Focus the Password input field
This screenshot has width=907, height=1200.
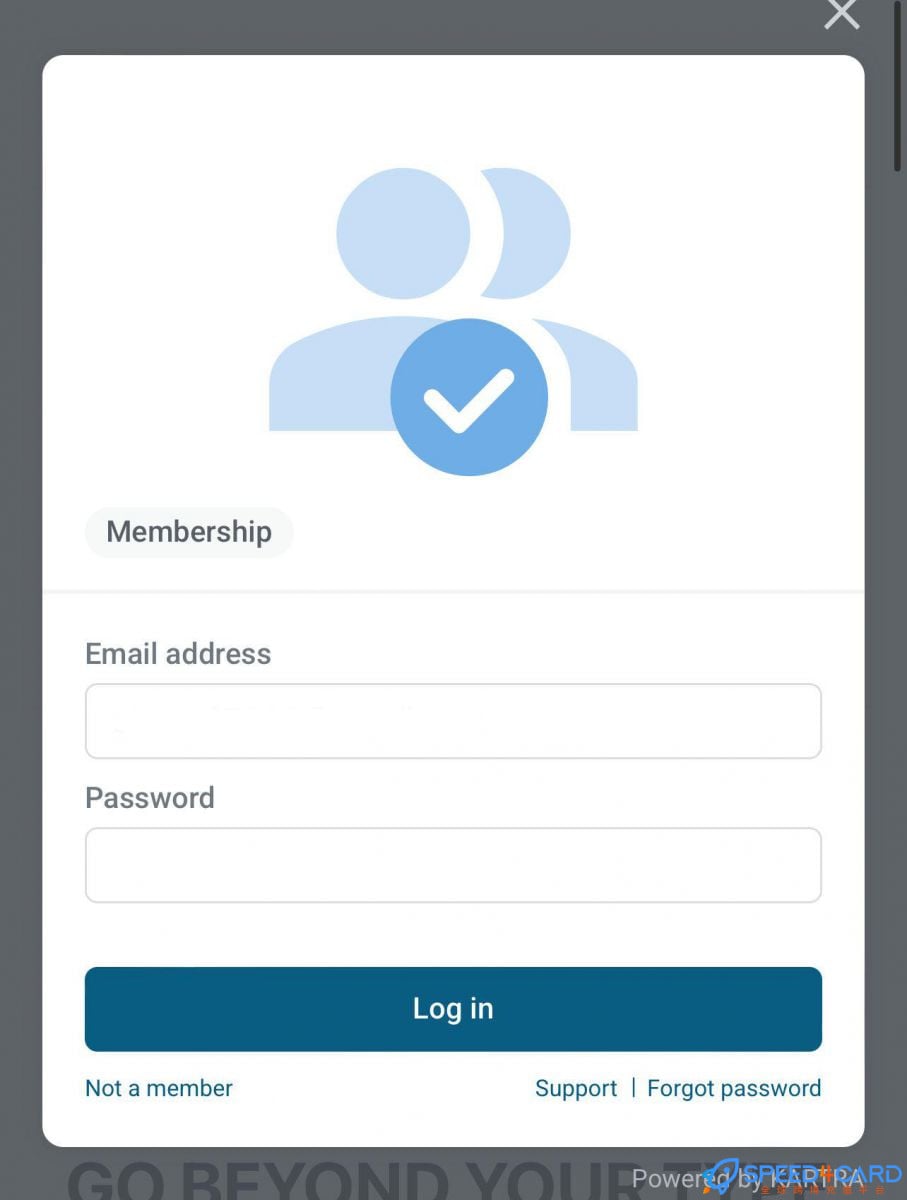(x=453, y=865)
